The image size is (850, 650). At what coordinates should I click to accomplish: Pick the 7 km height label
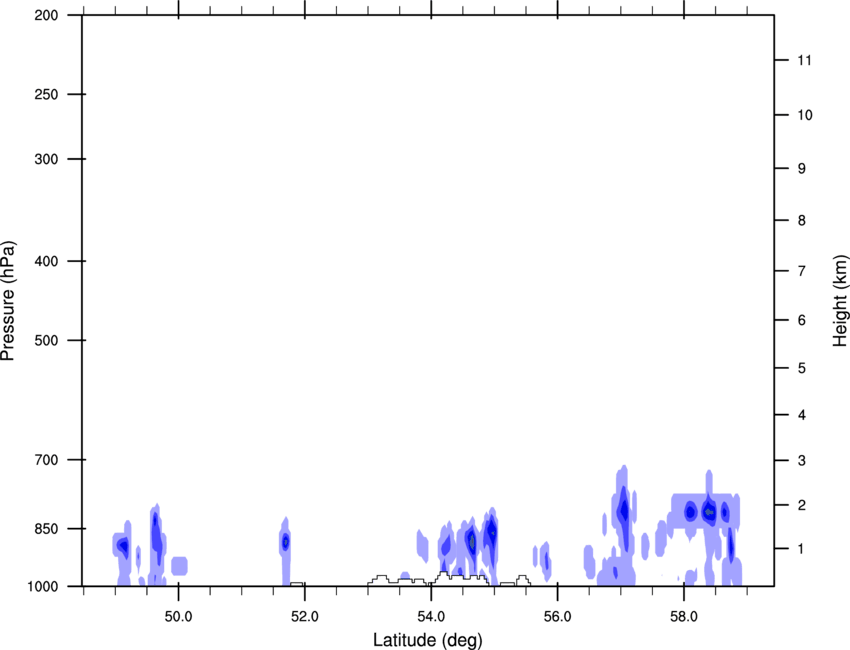(x=802, y=271)
